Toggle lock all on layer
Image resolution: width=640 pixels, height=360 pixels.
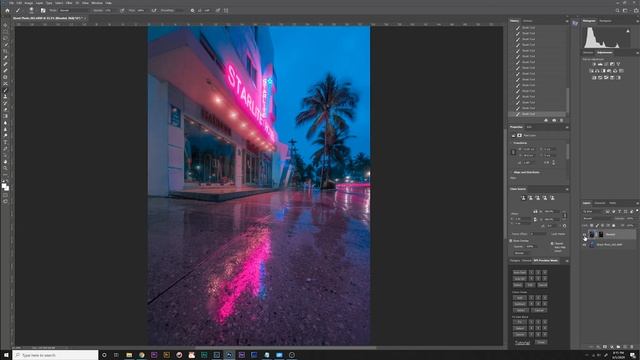[x=613, y=225]
